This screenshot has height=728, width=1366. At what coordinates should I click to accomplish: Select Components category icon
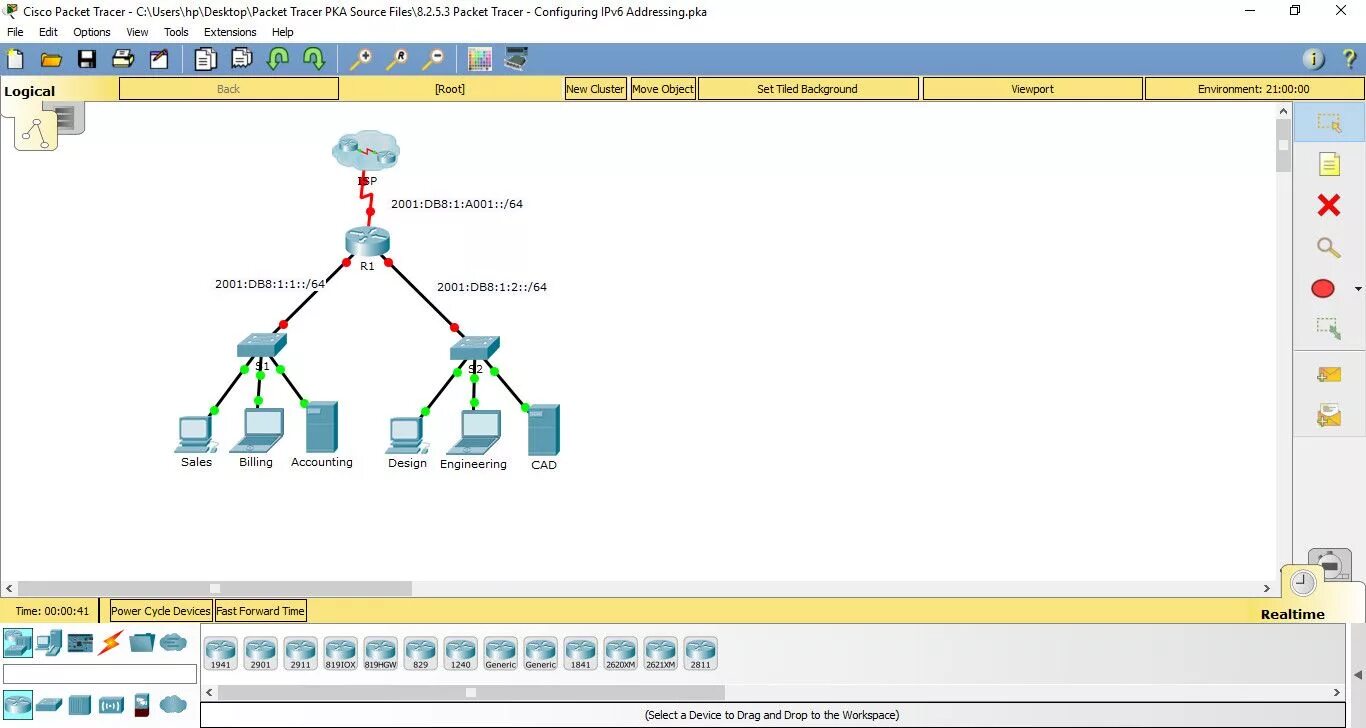(x=80, y=642)
